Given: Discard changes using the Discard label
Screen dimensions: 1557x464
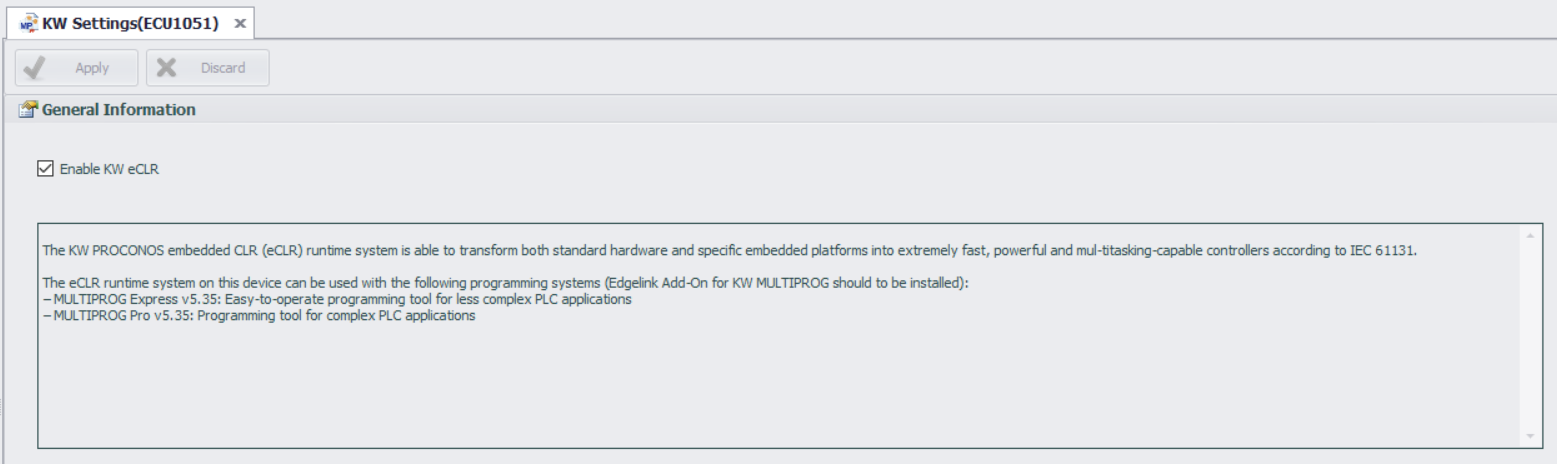Looking at the screenshot, I should click(x=222, y=68).
